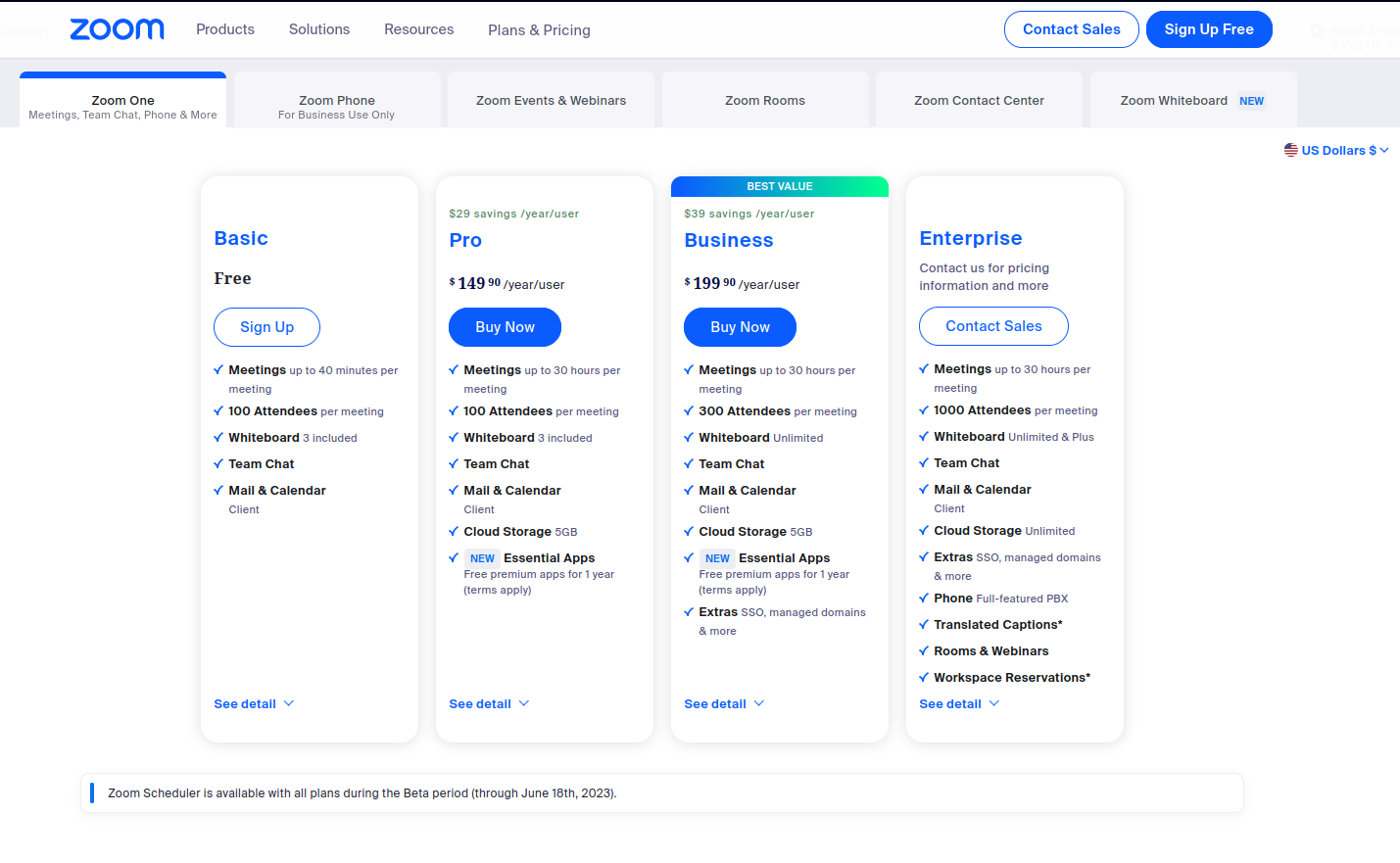Click the $29 savings text
Image resolution: width=1400 pixels, height=863 pixels.
click(513, 214)
